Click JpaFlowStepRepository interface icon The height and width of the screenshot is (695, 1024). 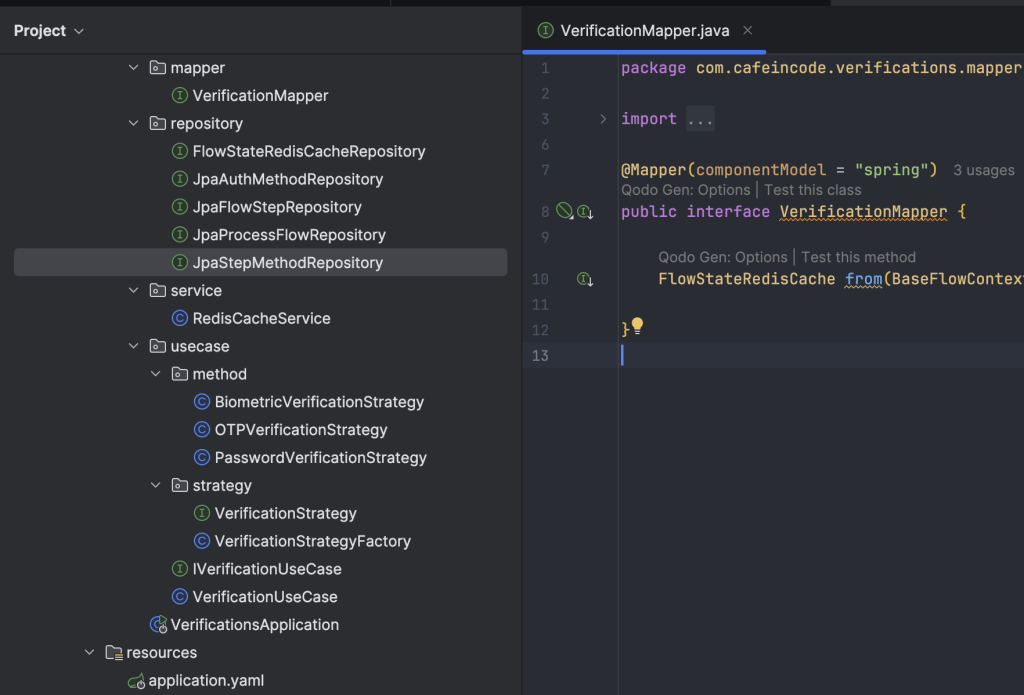[180, 206]
